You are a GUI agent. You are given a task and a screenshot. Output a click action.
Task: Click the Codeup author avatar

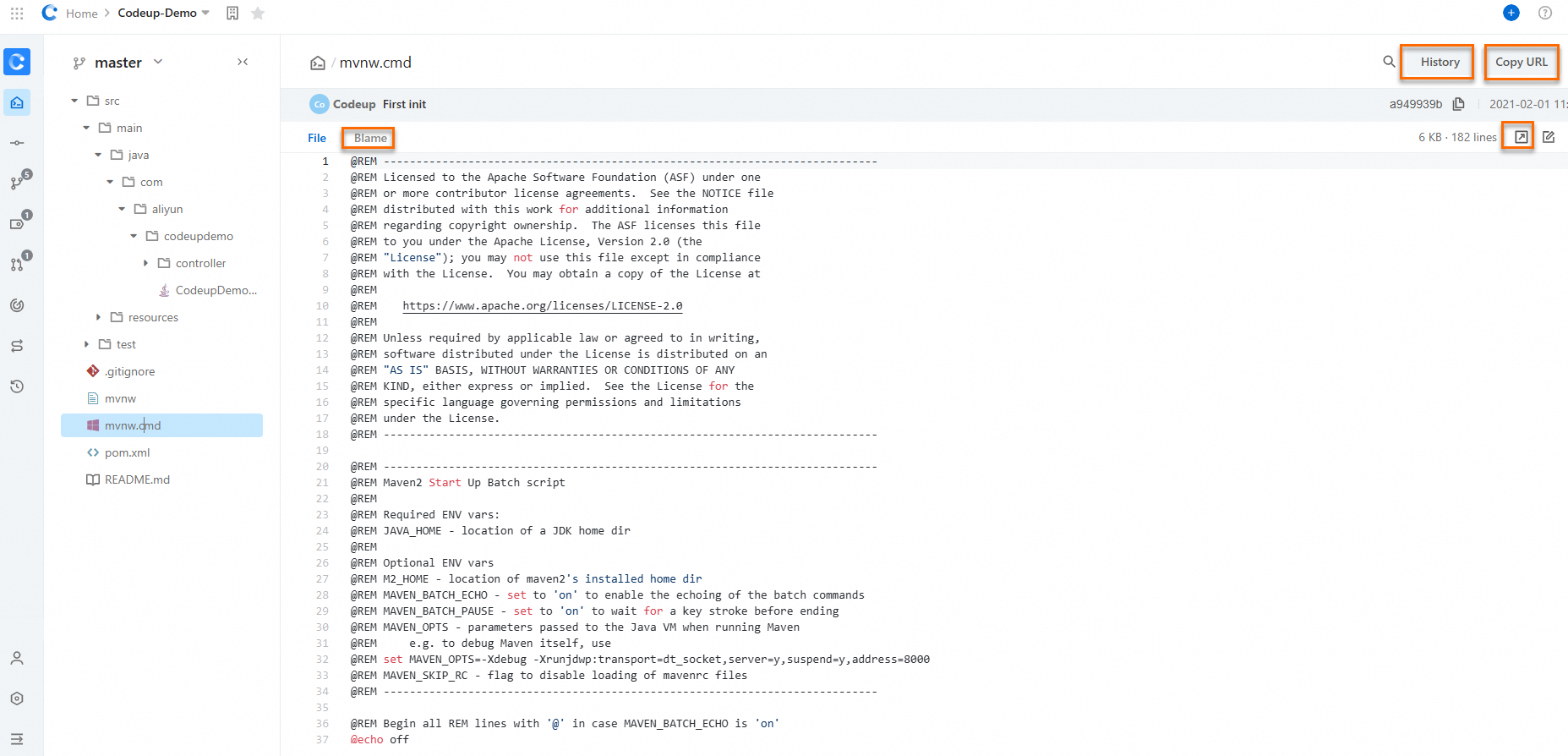pos(319,104)
